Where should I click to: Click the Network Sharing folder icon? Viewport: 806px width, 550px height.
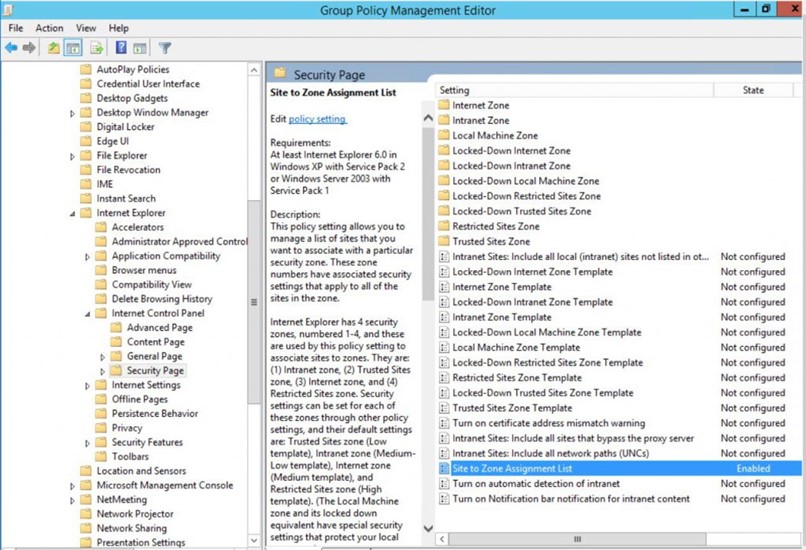pyautogui.click(x=86, y=528)
